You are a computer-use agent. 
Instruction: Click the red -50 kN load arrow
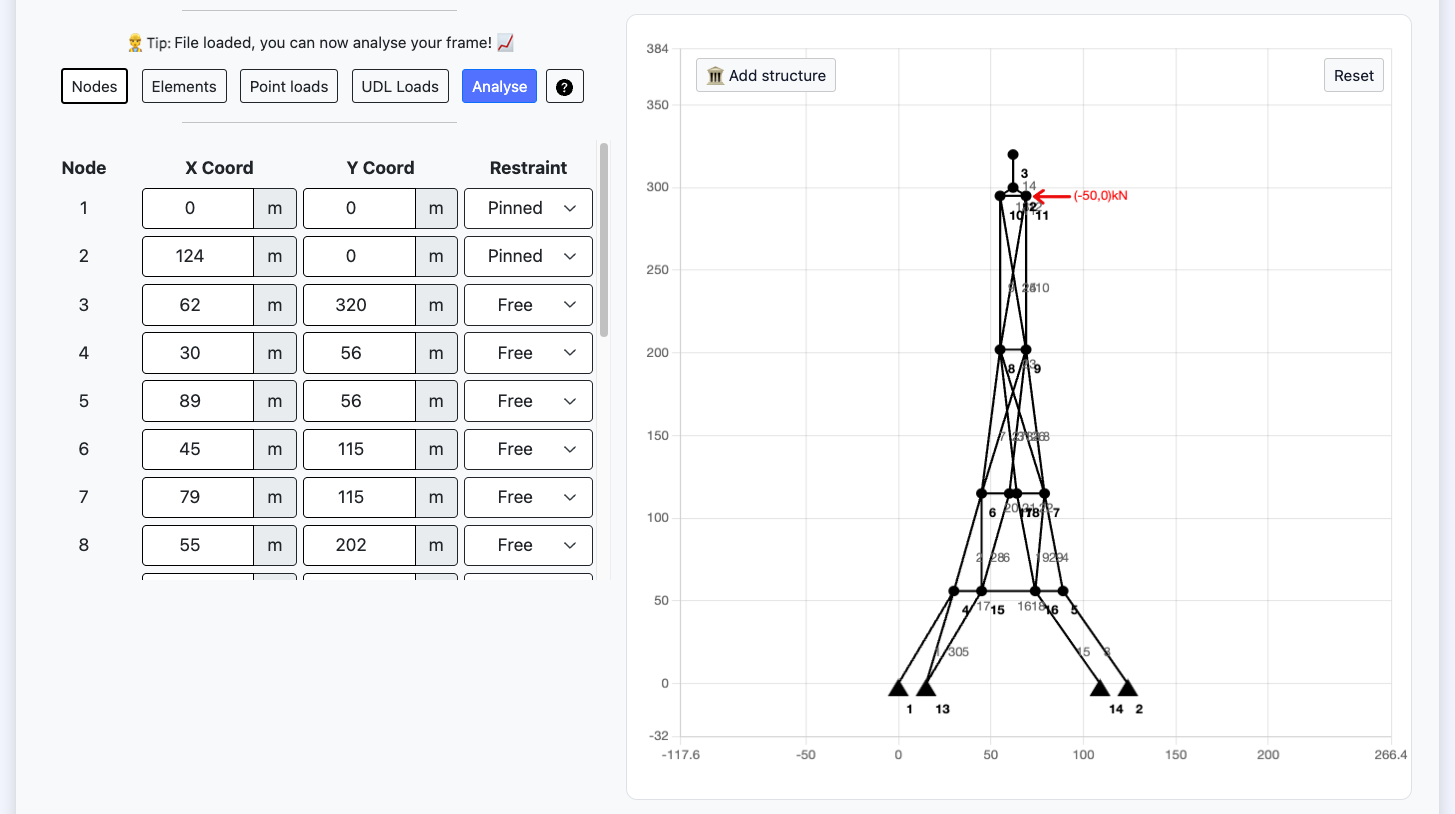(1051, 196)
